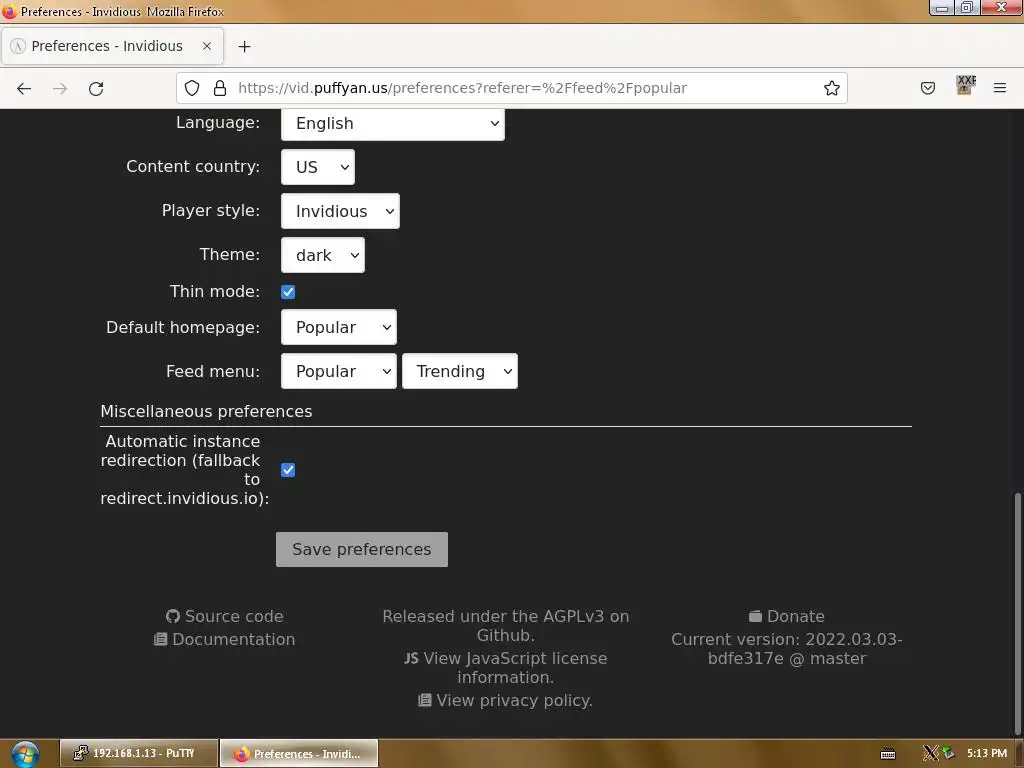Restore down the Firefox window
The height and width of the screenshot is (768, 1024).
click(x=967, y=8)
